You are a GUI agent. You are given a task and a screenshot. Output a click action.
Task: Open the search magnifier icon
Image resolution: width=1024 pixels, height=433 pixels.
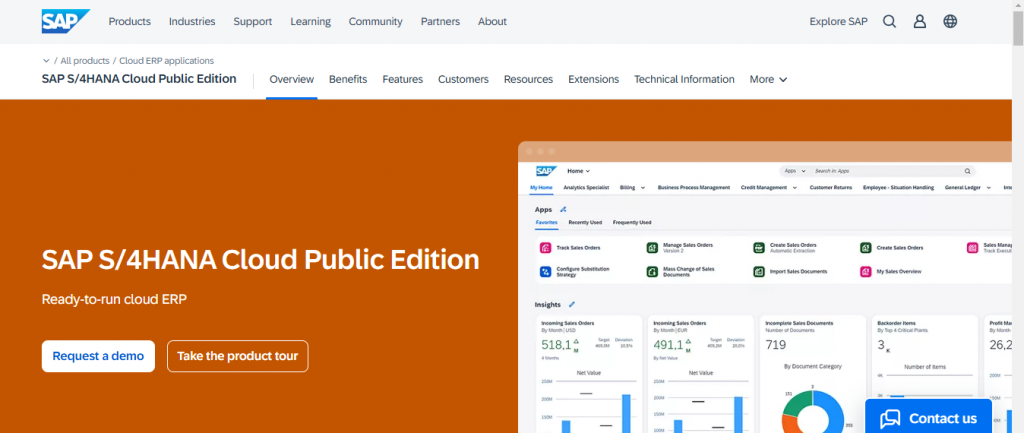pos(889,21)
